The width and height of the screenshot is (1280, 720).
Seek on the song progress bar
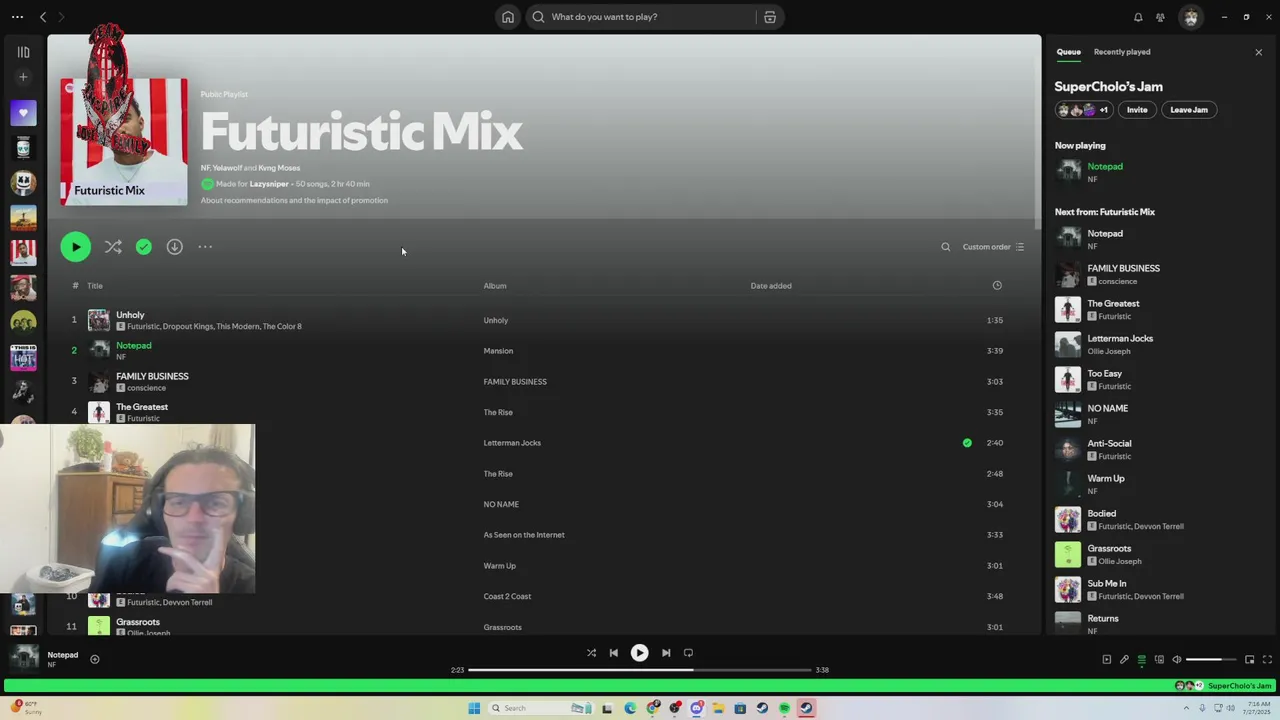[640, 670]
